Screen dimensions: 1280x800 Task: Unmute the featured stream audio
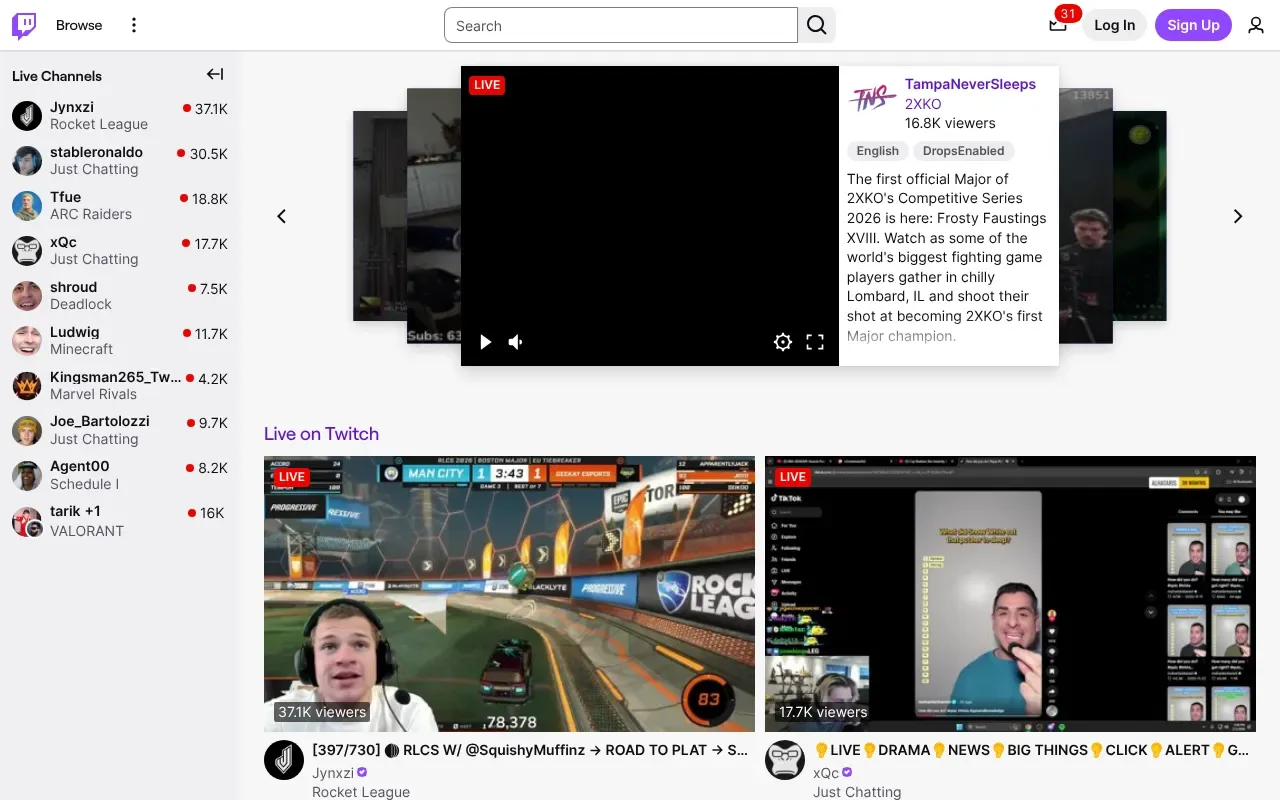click(515, 342)
